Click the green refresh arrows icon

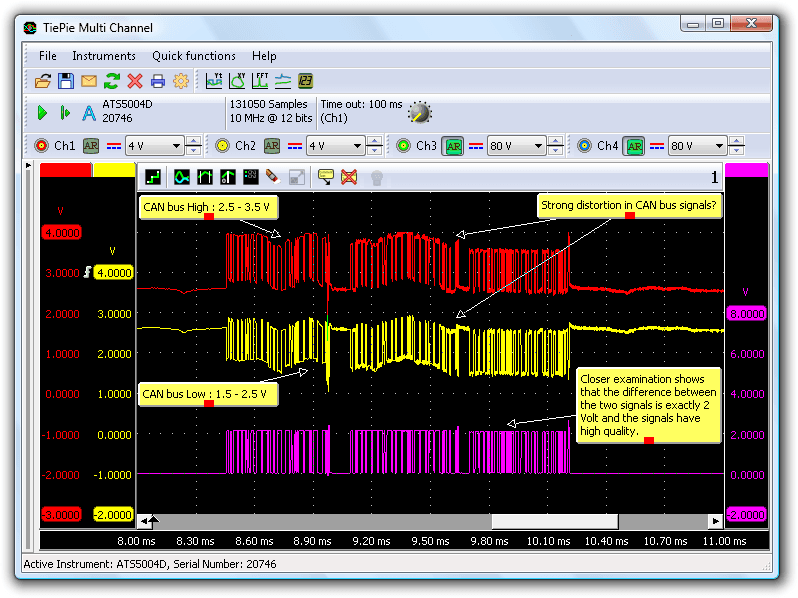tap(112, 81)
